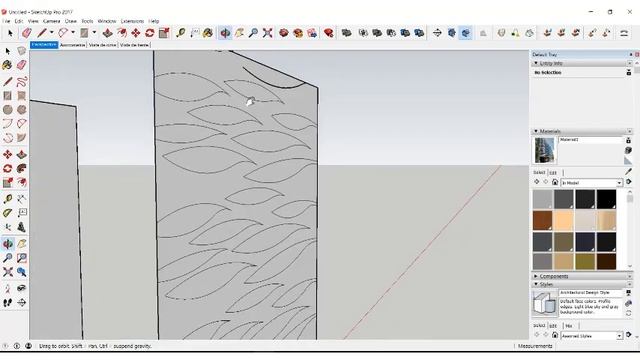The width and height of the screenshot is (640, 360).
Task: Choose the Protractor tool in left toolbar
Action: [8, 213]
